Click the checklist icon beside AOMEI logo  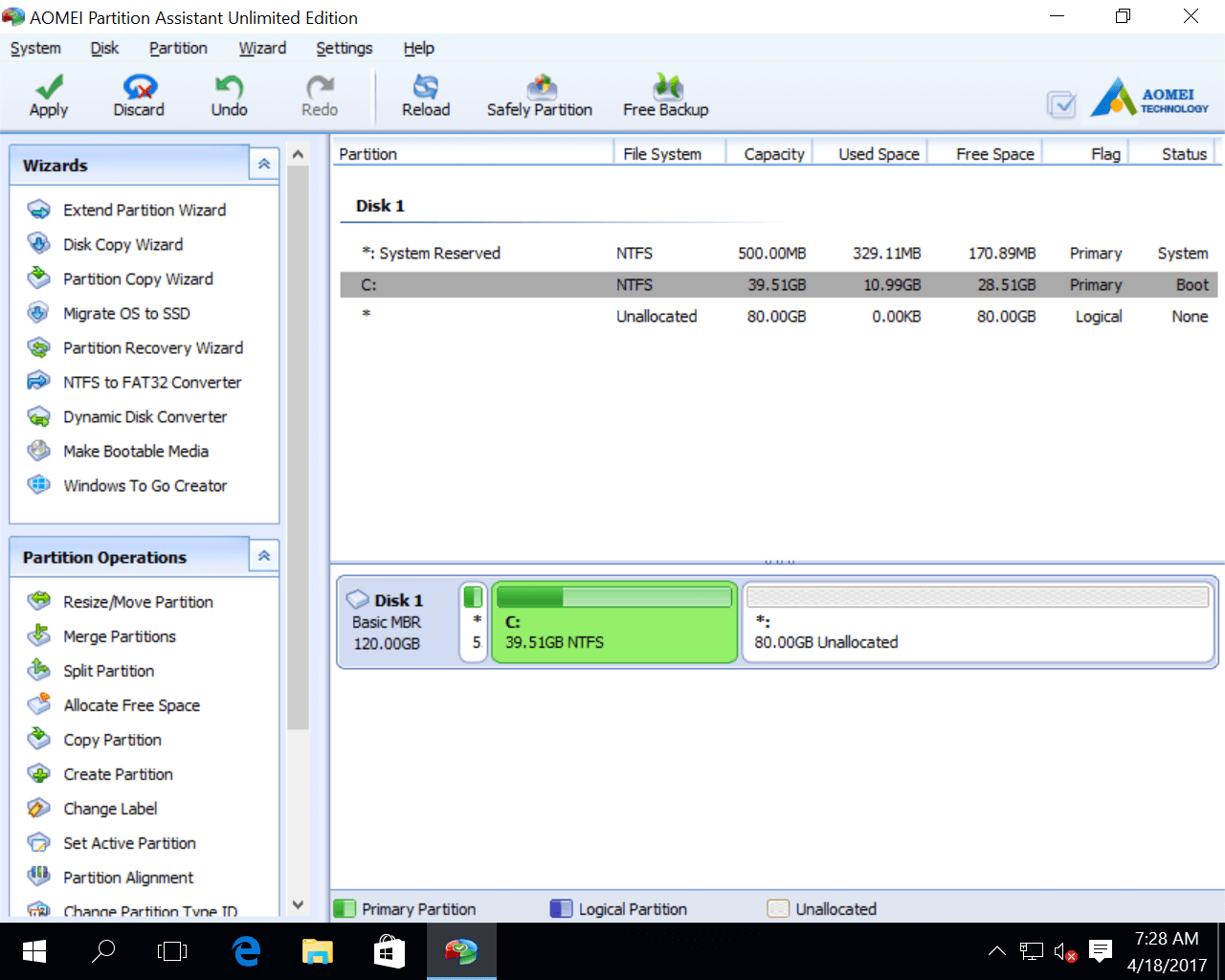[1061, 103]
